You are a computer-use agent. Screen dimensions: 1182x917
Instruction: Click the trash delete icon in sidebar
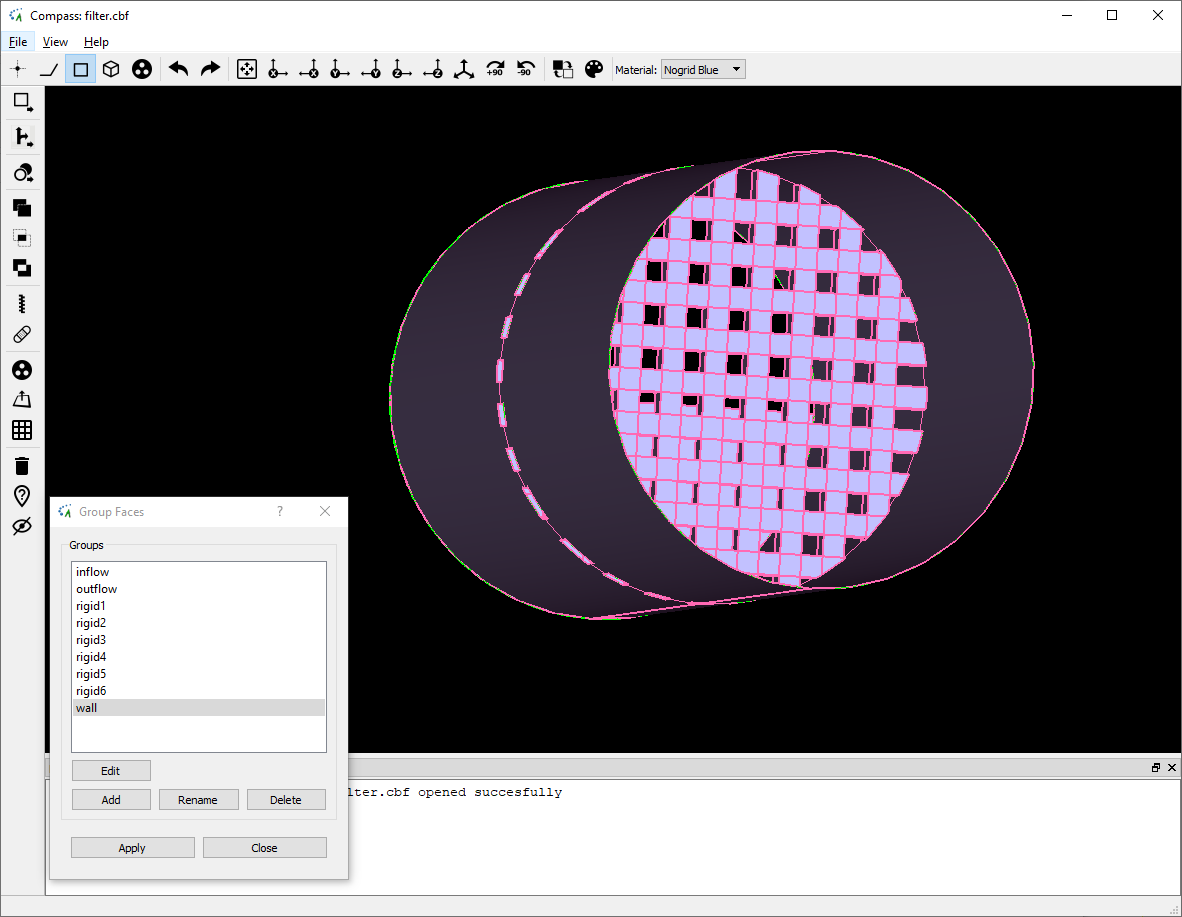click(23, 466)
